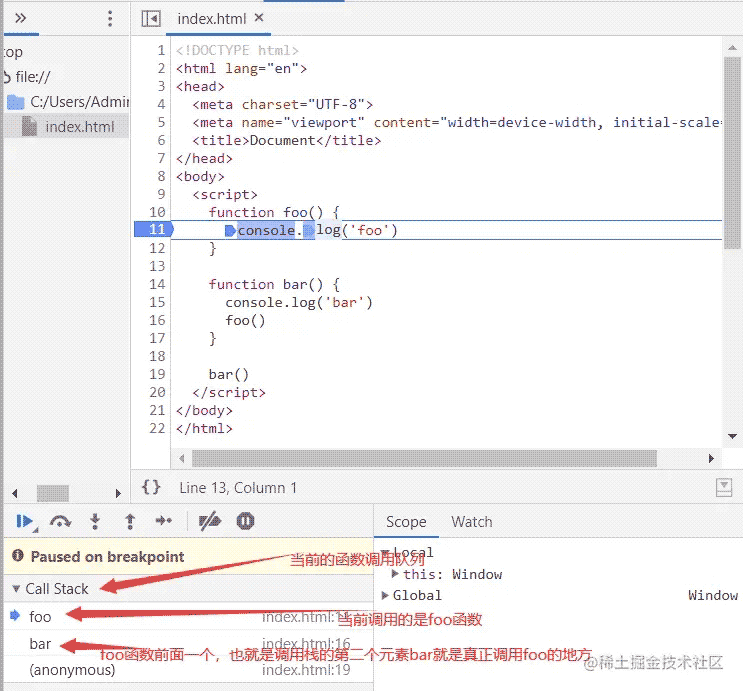The image size is (743, 691).
Task: Click the 'bar()' call on line 19
Action: [228, 374]
